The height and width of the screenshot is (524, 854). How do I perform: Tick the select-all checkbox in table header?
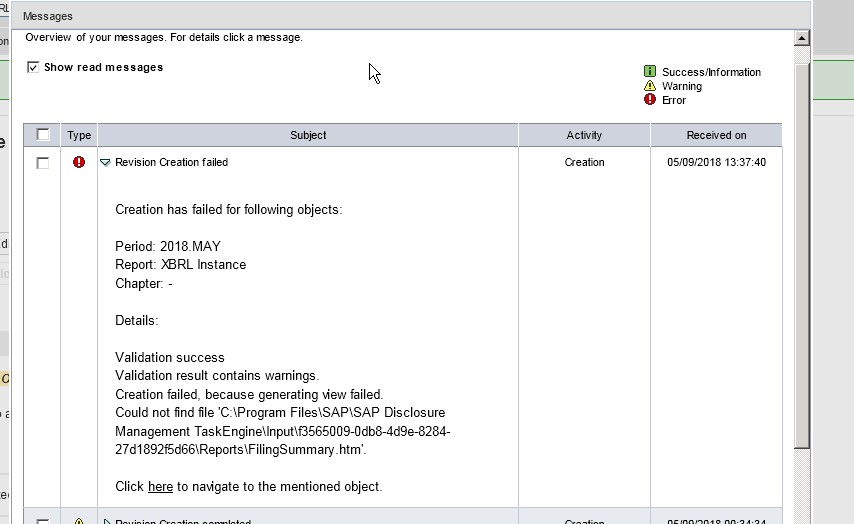point(42,135)
